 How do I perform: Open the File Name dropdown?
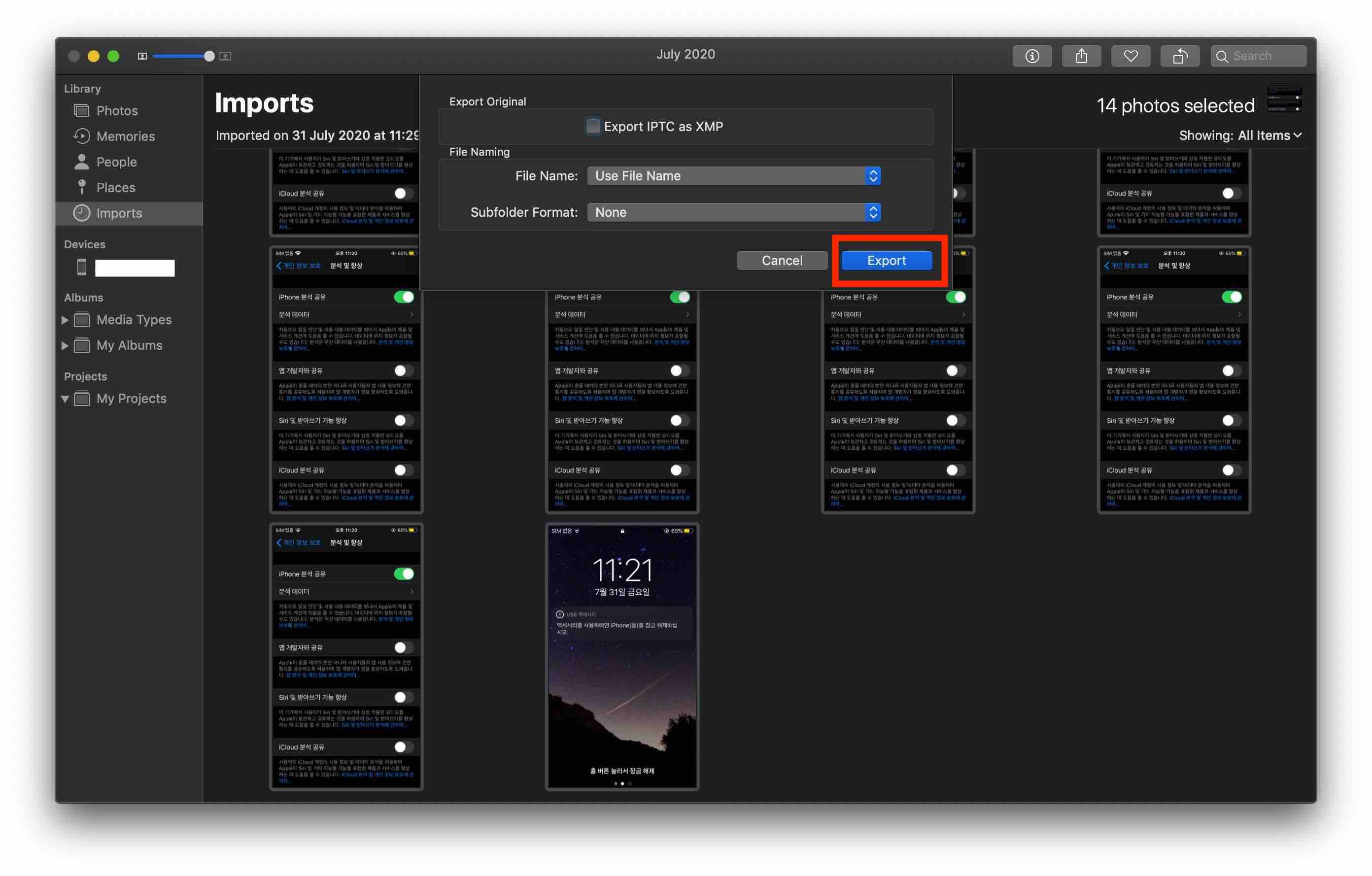[x=734, y=176]
